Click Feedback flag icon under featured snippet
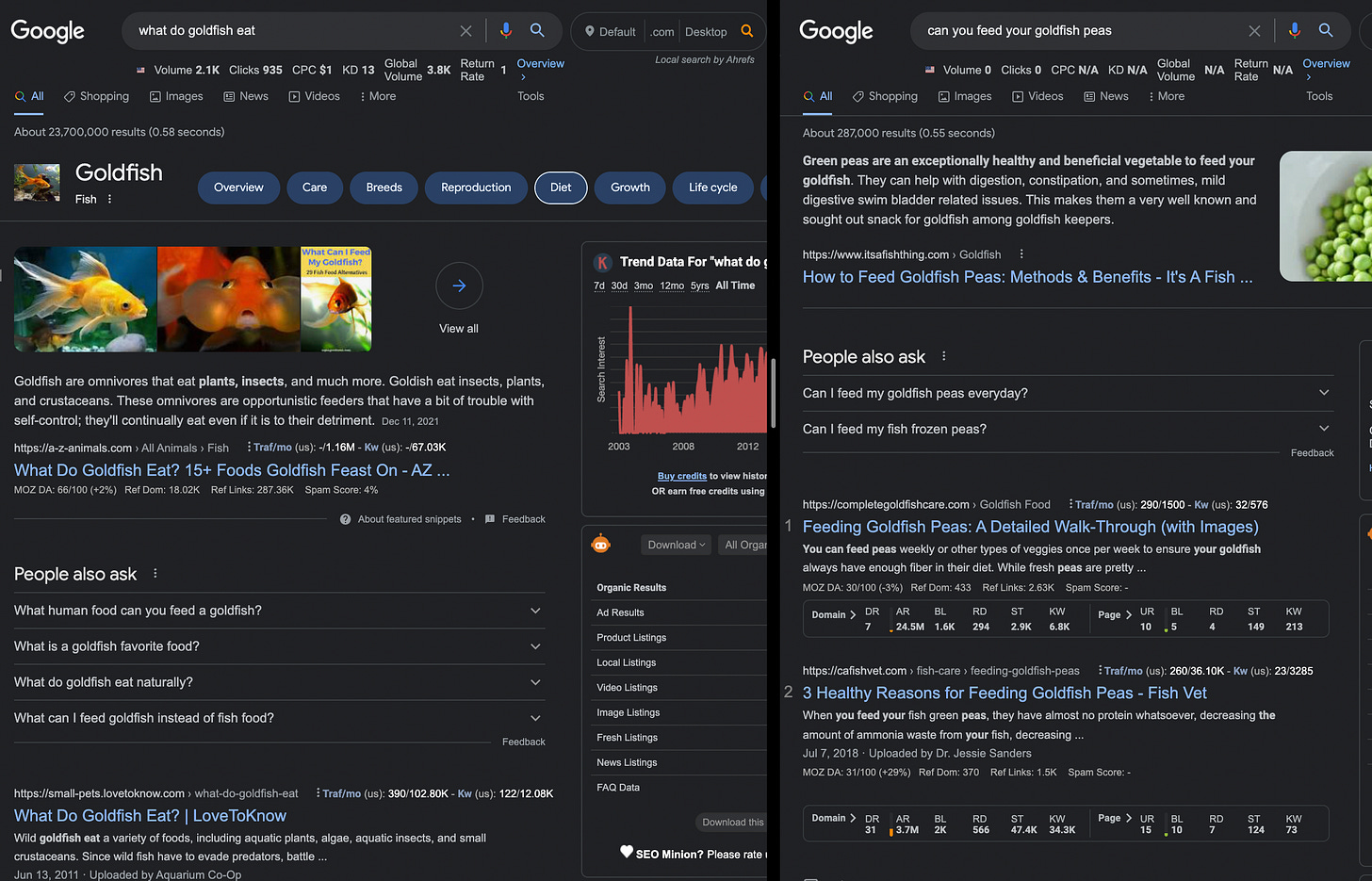 (x=490, y=519)
